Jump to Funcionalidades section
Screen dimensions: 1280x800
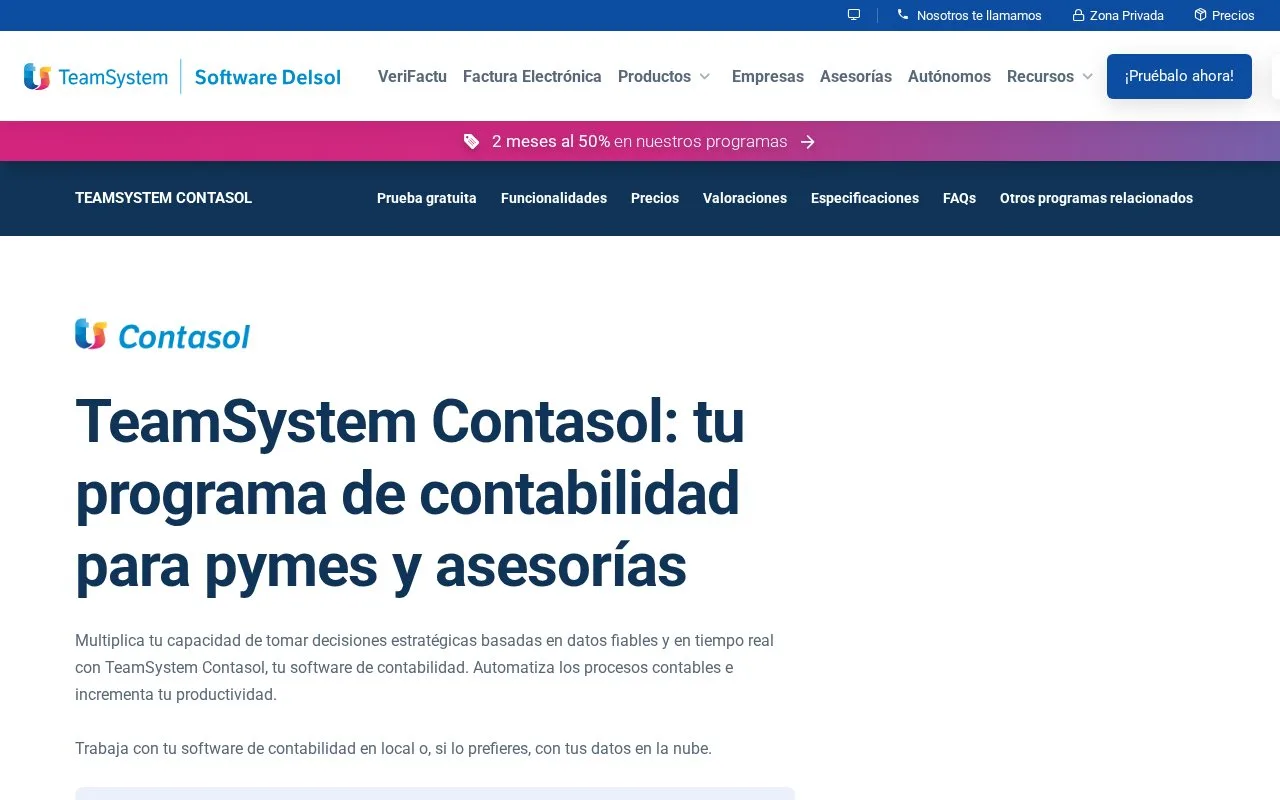[x=554, y=198]
